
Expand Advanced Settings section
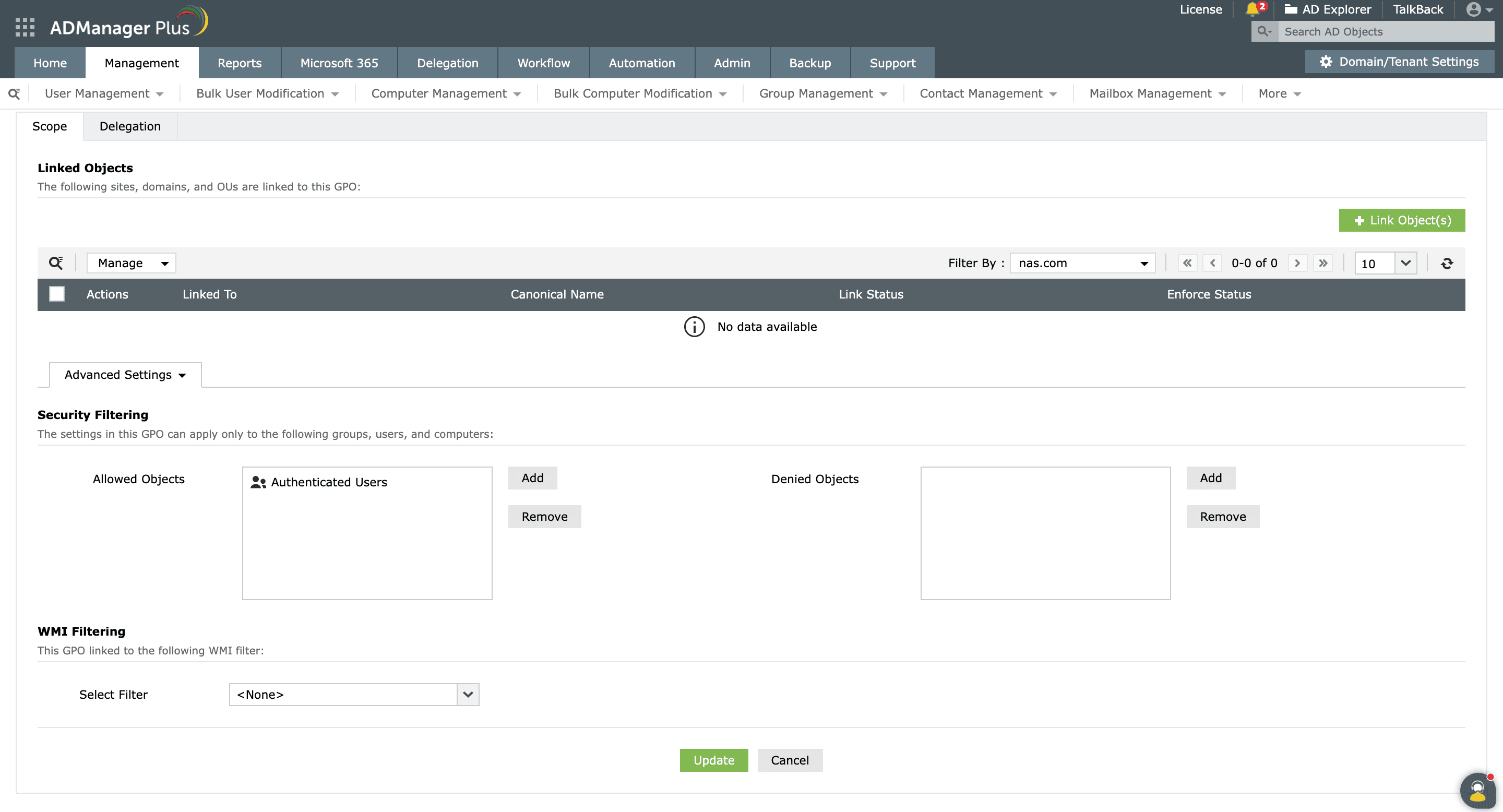(125, 375)
